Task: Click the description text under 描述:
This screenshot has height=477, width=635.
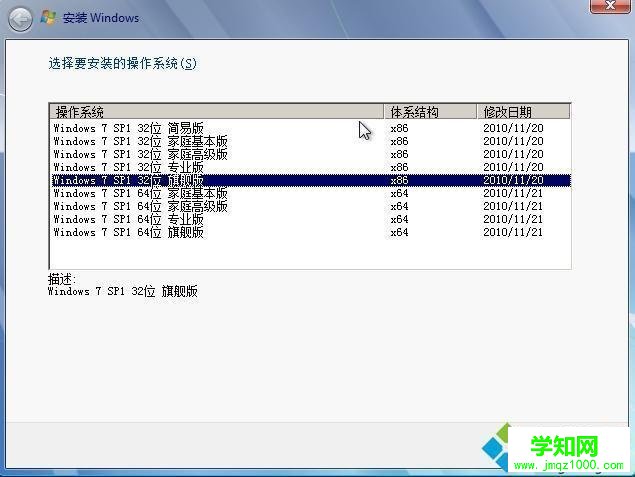Action: (x=122, y=291)
